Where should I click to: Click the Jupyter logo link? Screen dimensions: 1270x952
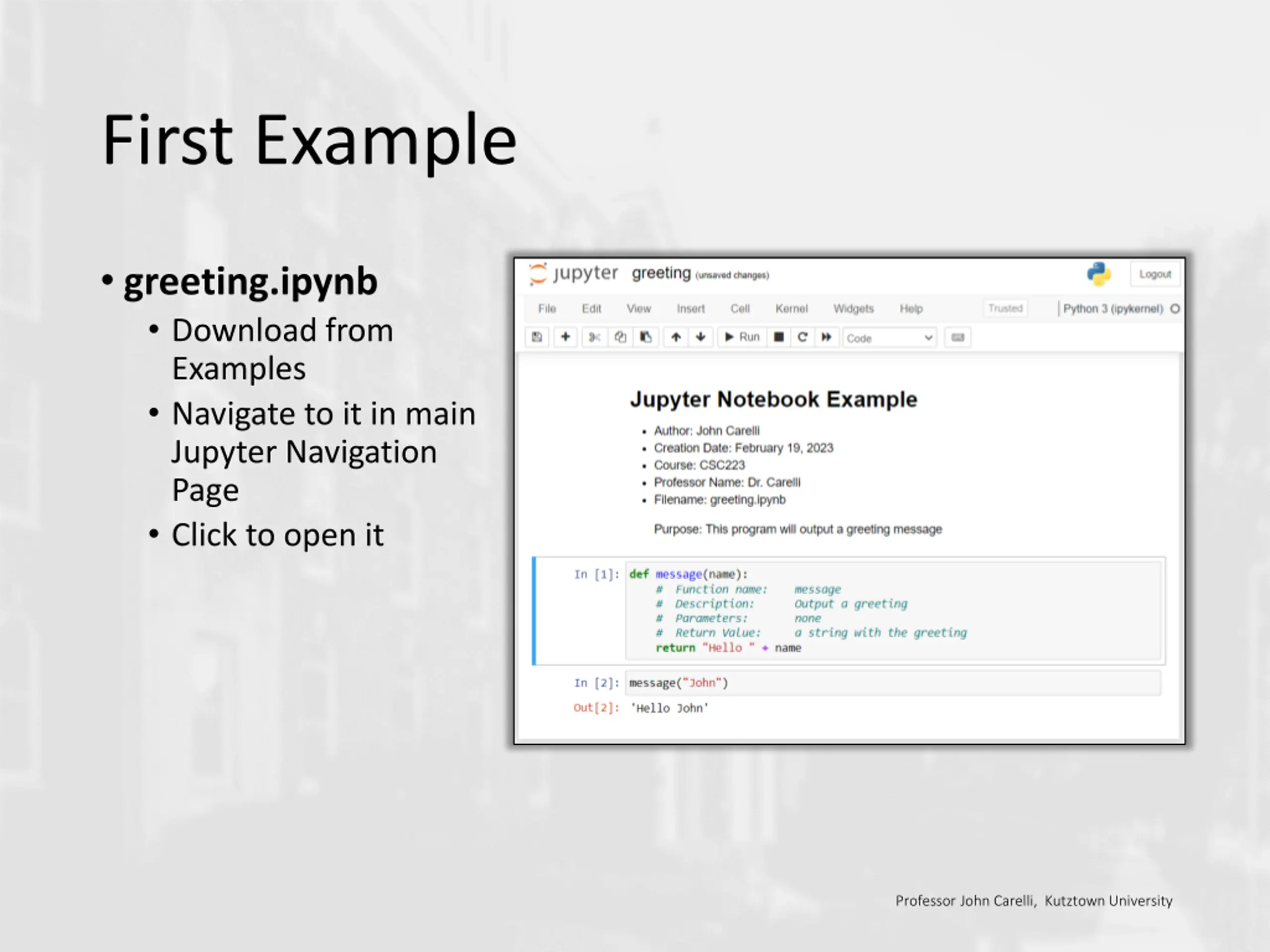pos(573,274)
